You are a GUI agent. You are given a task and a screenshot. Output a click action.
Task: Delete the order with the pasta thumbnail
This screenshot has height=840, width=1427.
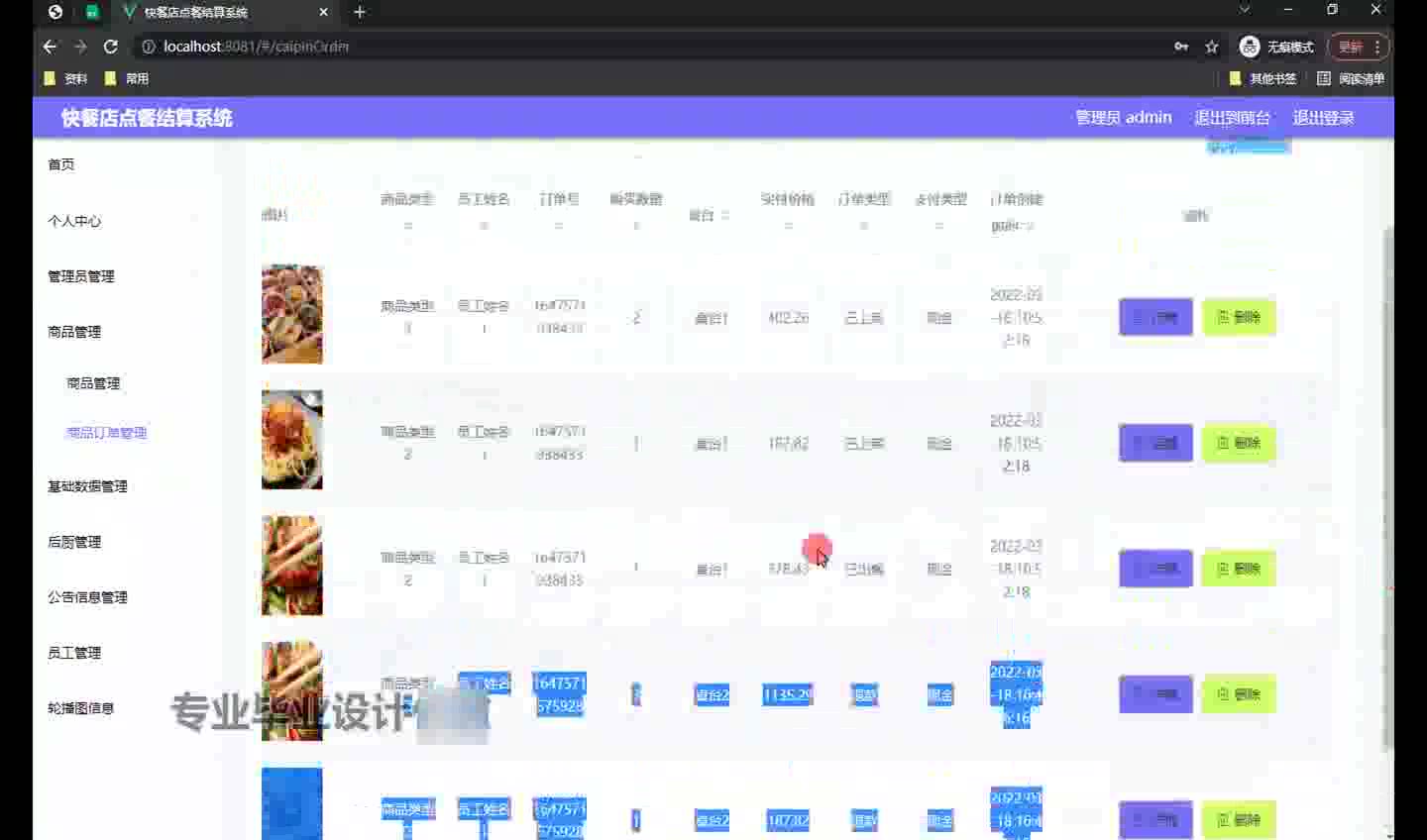click(x=1239, y=443)
